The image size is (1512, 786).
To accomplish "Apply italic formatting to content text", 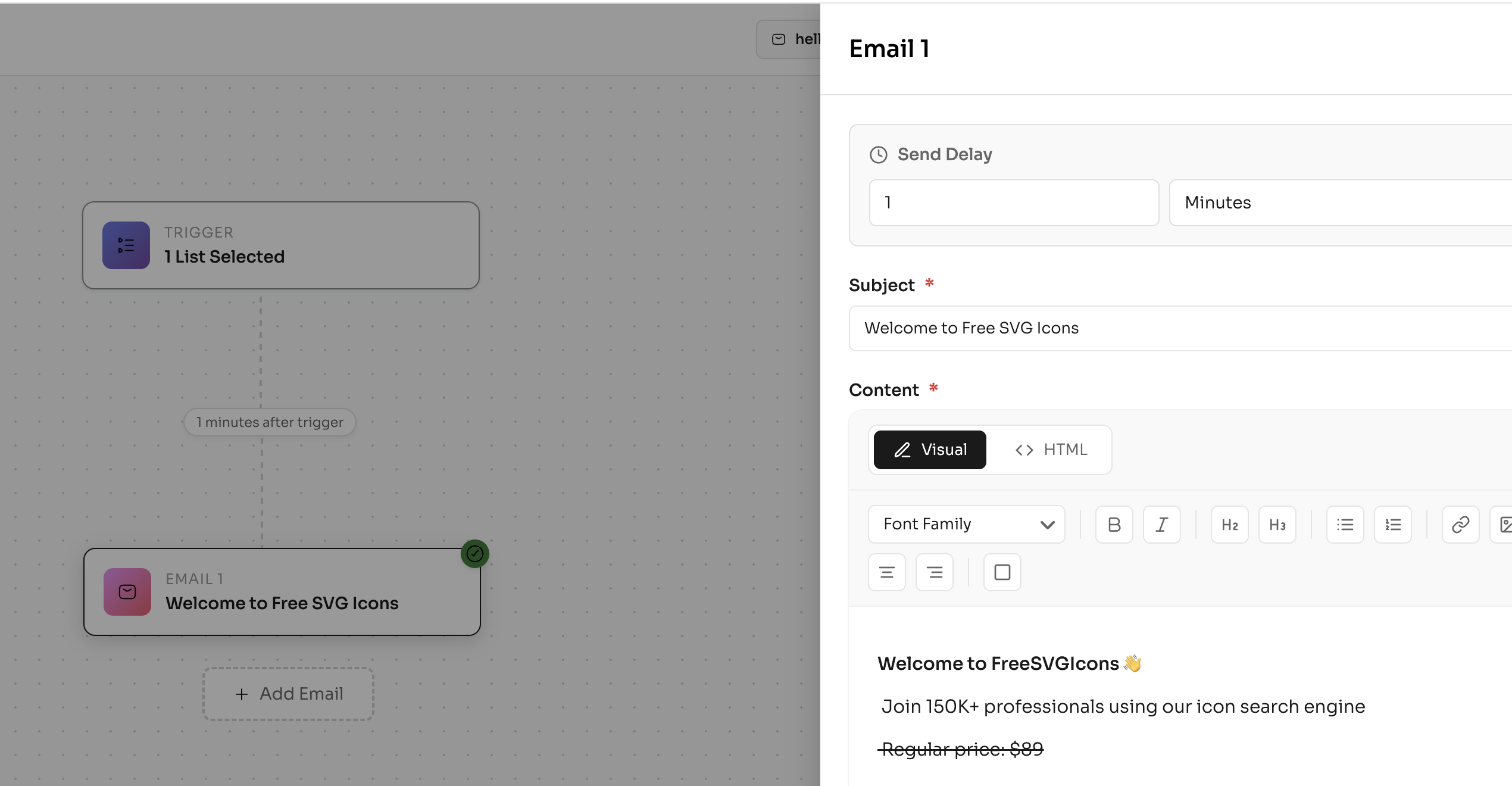I will tap(1161, 525).
